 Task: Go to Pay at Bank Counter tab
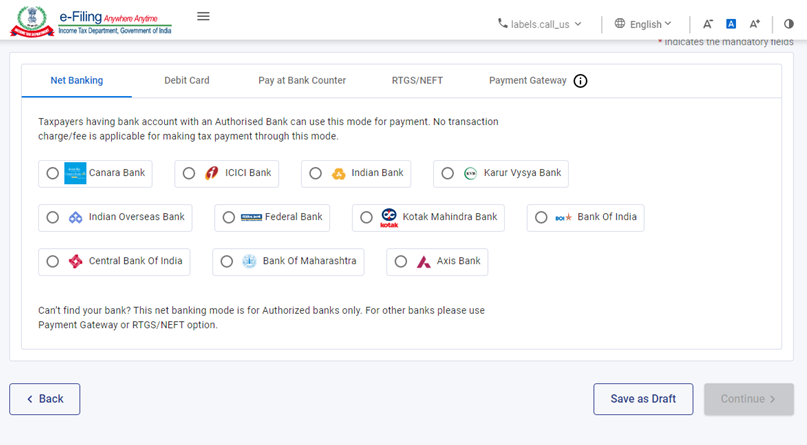302,80
